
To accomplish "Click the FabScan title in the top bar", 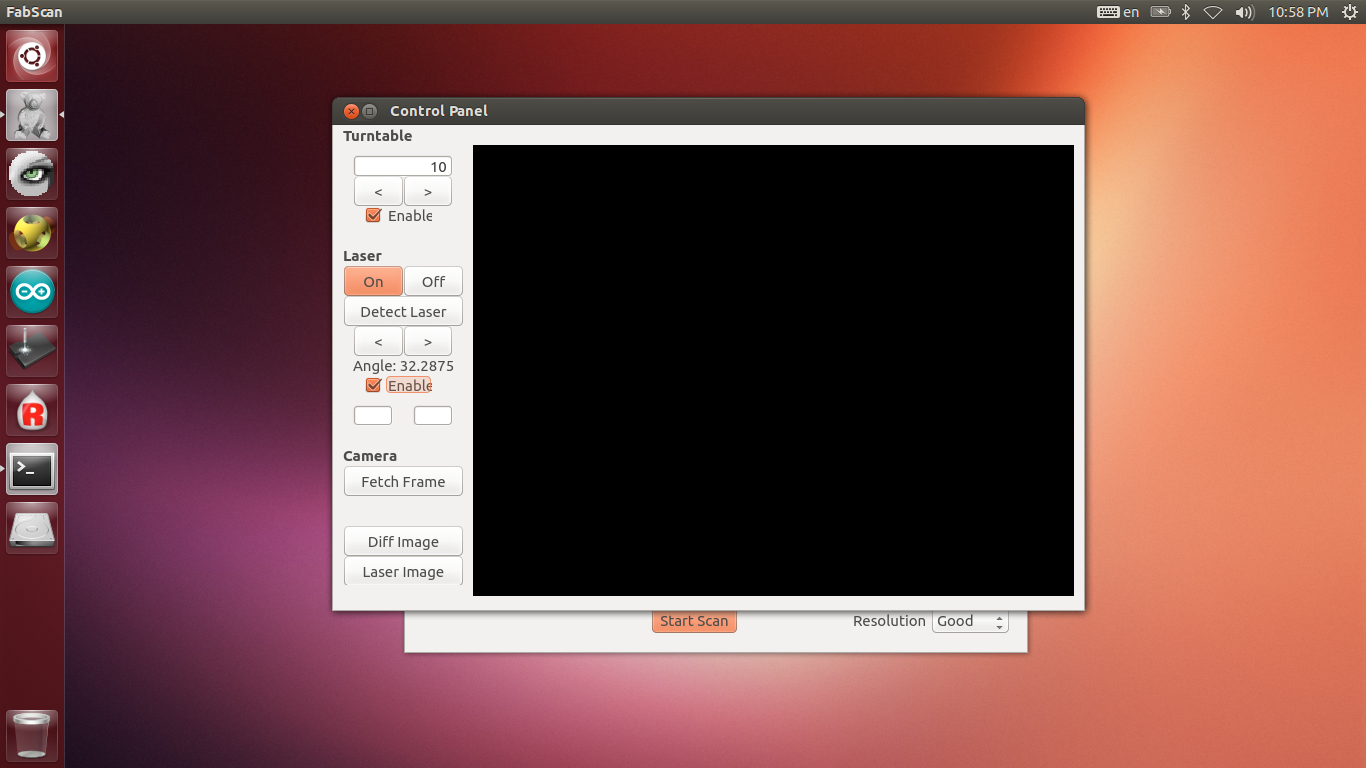I will click(34, 12).
